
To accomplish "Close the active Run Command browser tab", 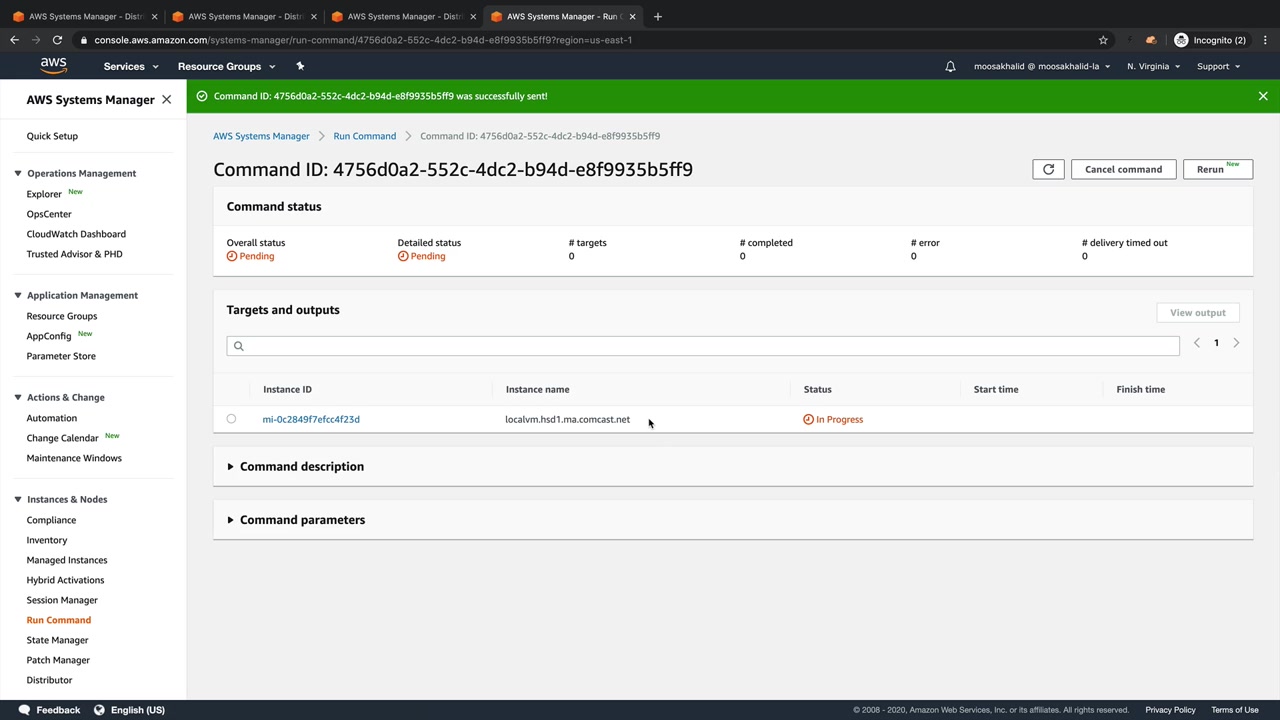I will point(632,16).
